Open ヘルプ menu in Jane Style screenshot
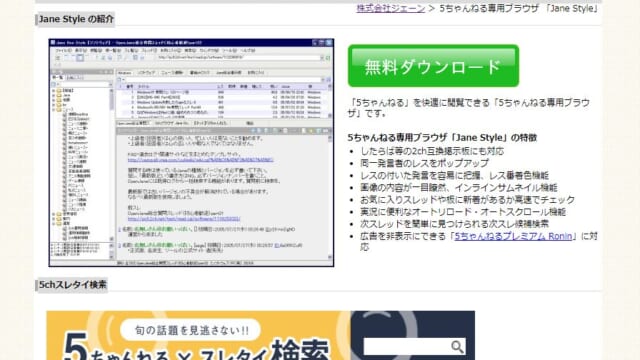Screen dimensions: 640x360 tap(248, 51)
